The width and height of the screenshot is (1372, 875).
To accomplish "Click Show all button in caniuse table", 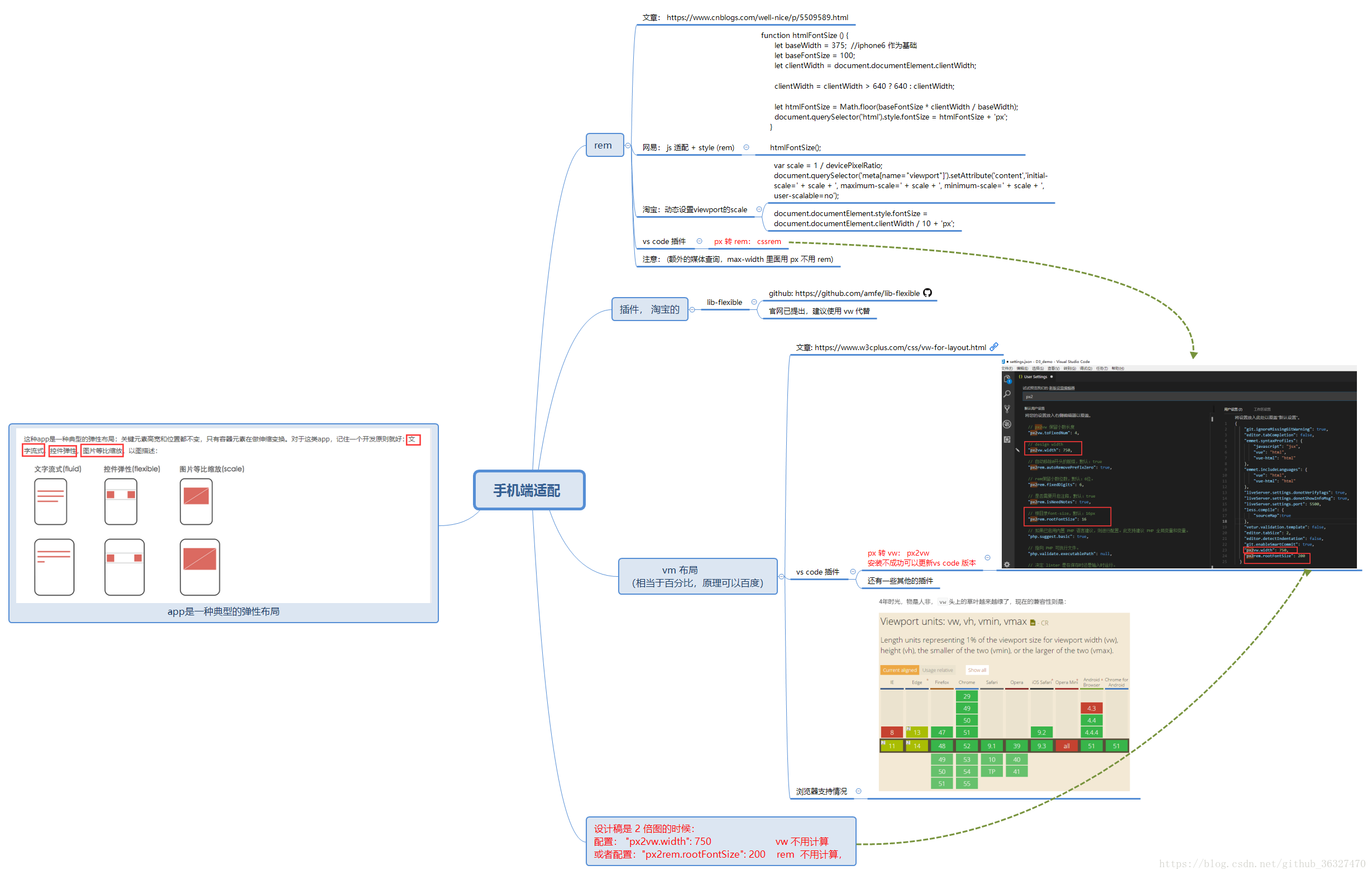I will pyautogui.click(x=977, y=671).
